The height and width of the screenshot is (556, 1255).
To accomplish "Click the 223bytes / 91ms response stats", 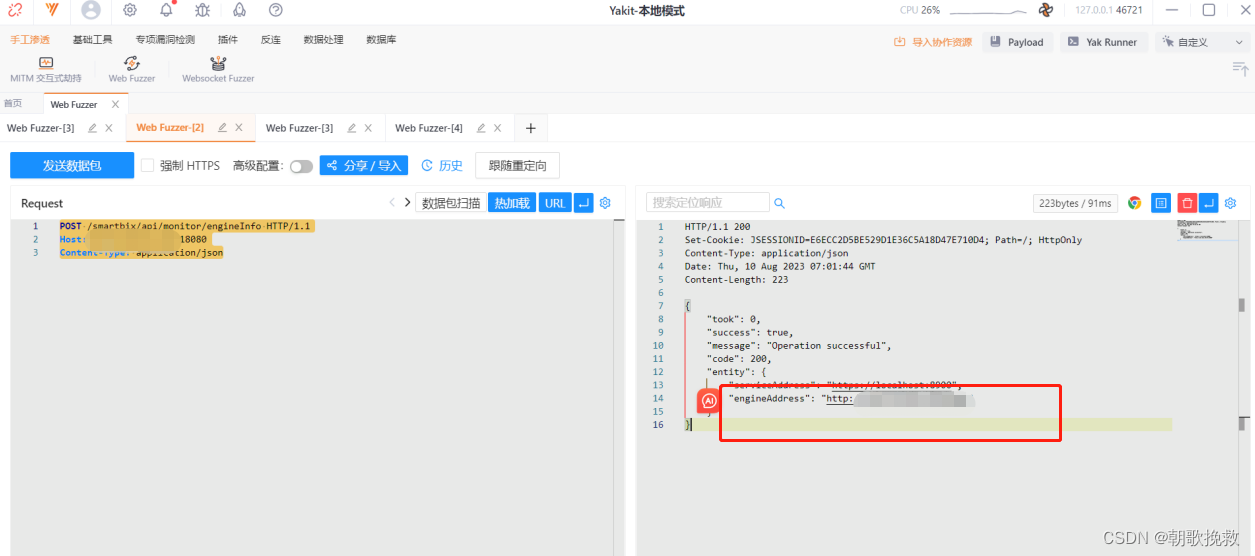I will tap(1075, 203).
